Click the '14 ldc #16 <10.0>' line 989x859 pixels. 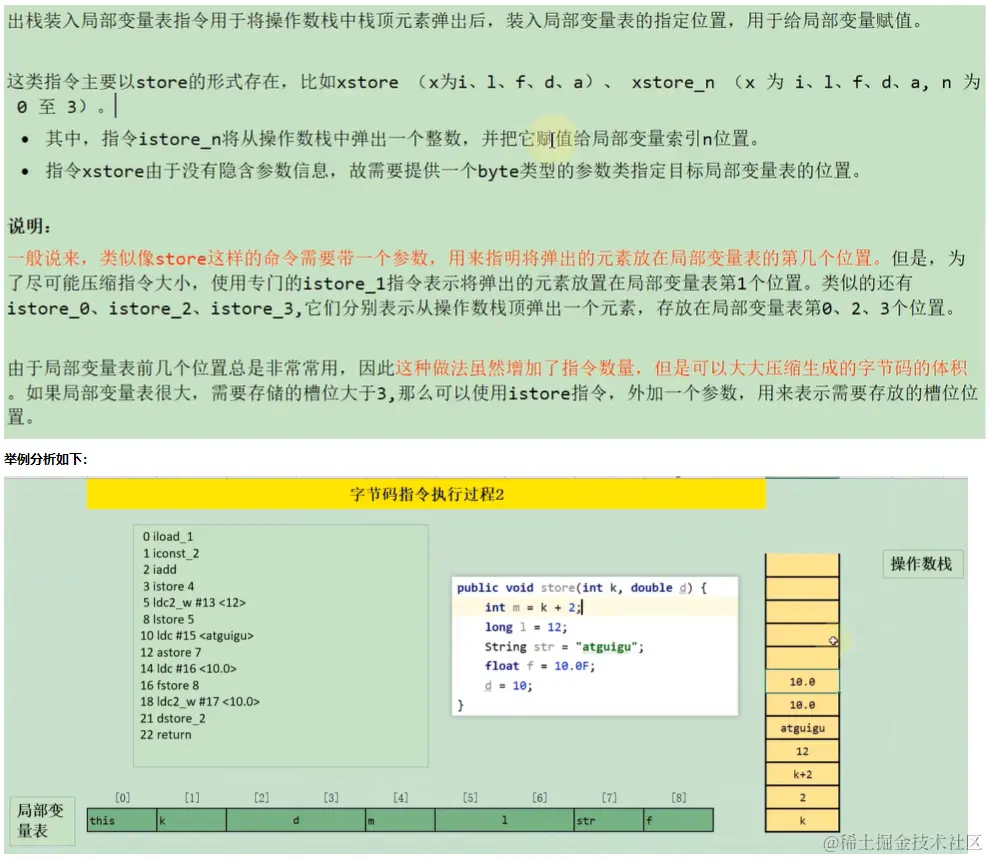188,669
